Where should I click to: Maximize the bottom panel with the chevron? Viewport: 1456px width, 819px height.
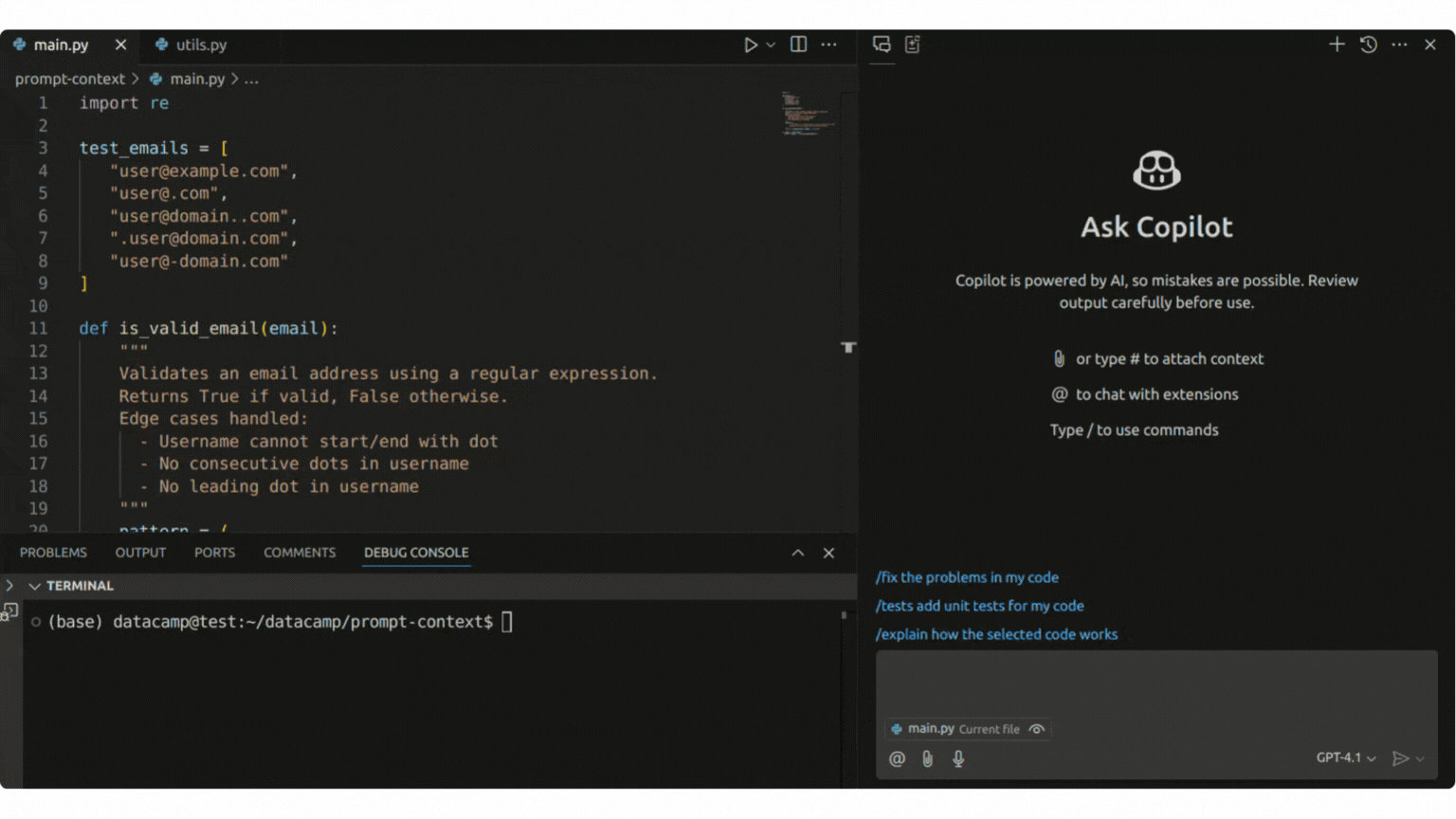tap(797, 553)
